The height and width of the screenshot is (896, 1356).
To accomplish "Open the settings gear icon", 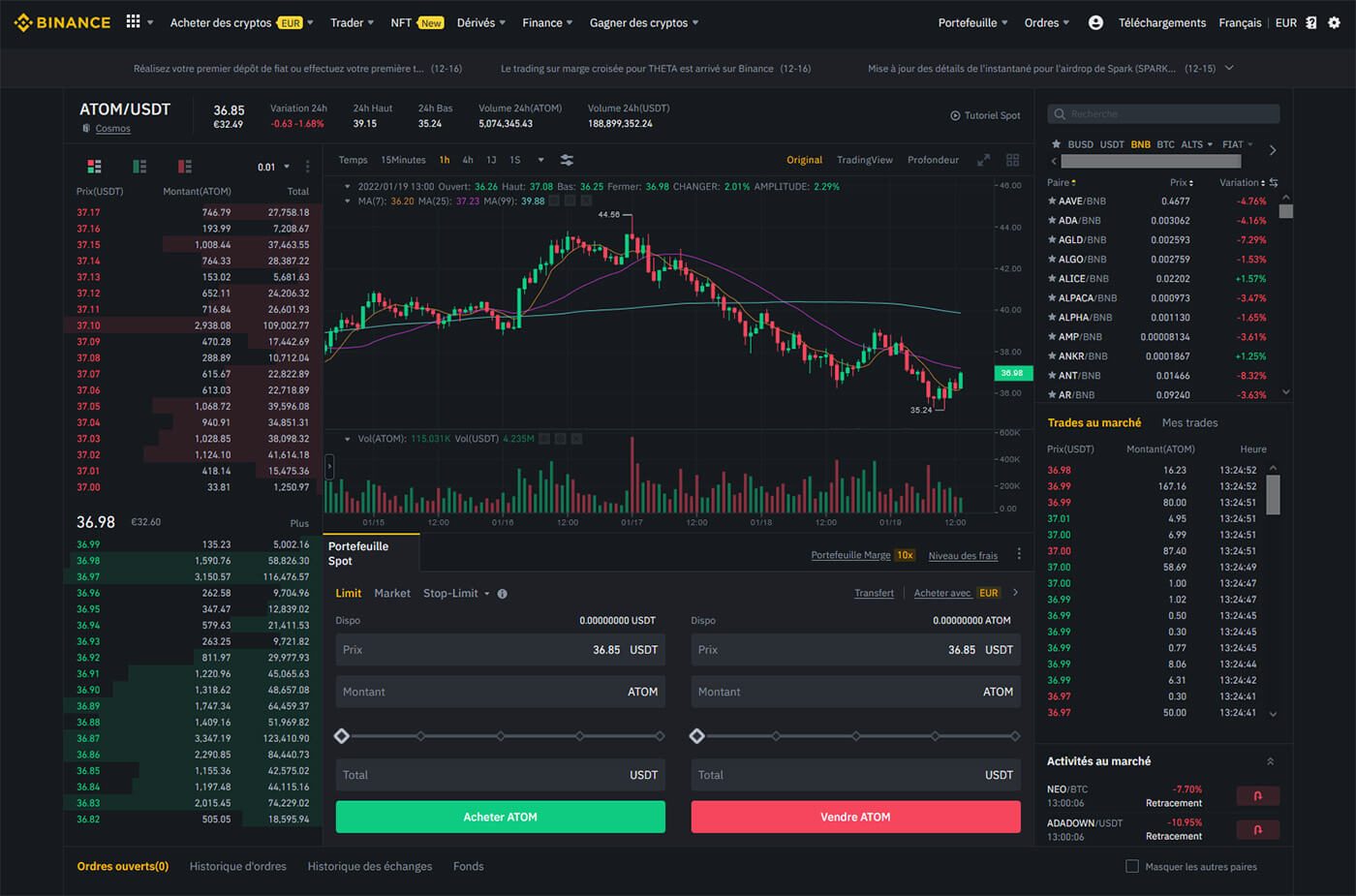I will [x=1334, y=22].
